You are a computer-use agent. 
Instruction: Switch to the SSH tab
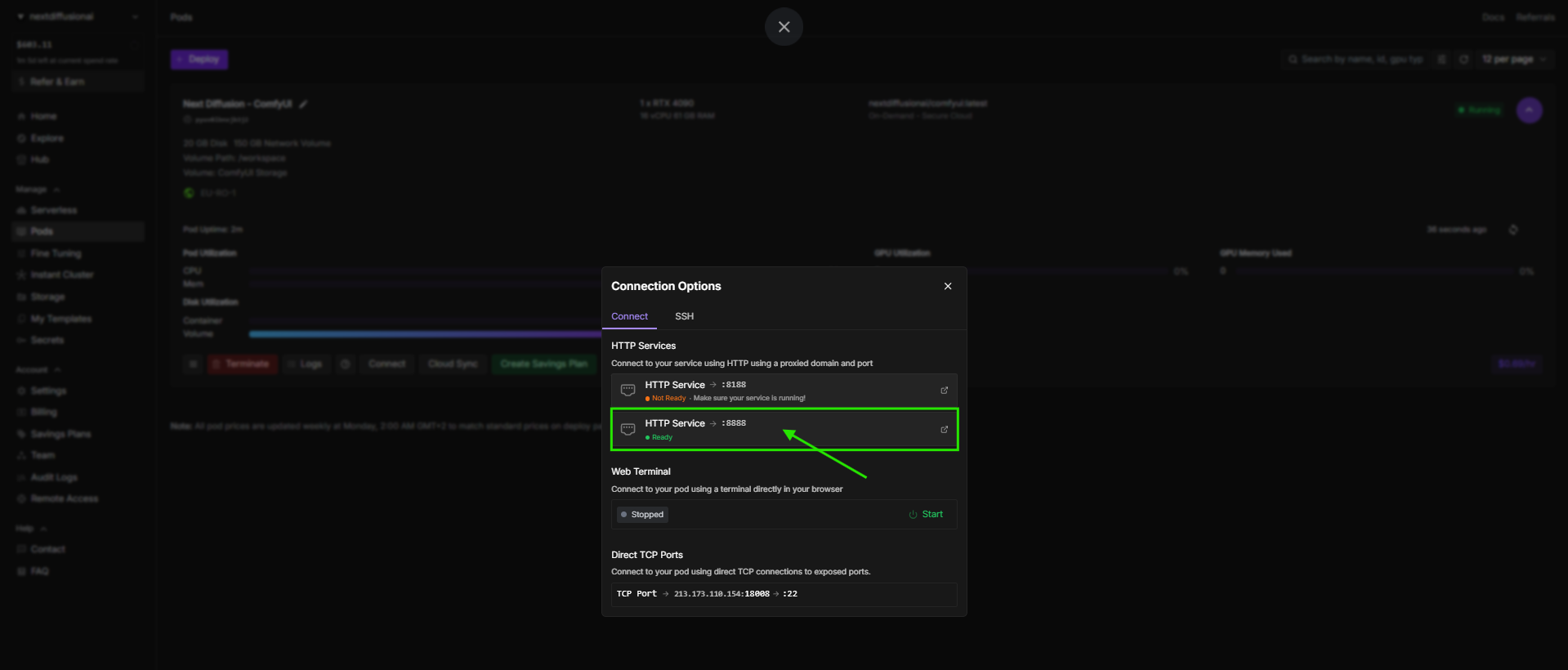pos(684,316)
